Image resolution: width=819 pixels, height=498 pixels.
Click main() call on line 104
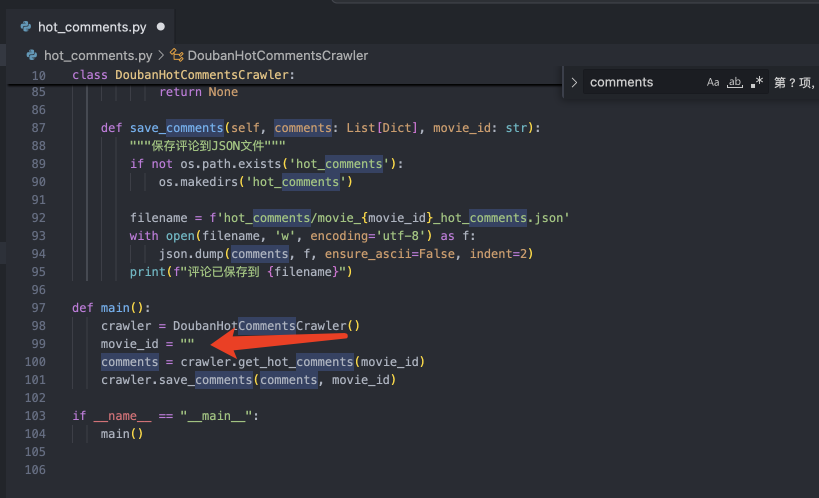pyautogui.click(x=122, y=433)
